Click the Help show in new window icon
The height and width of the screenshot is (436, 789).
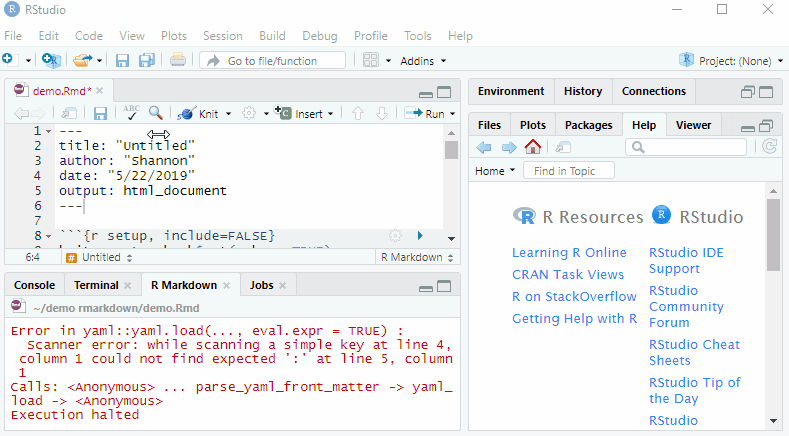coord(563,147)
